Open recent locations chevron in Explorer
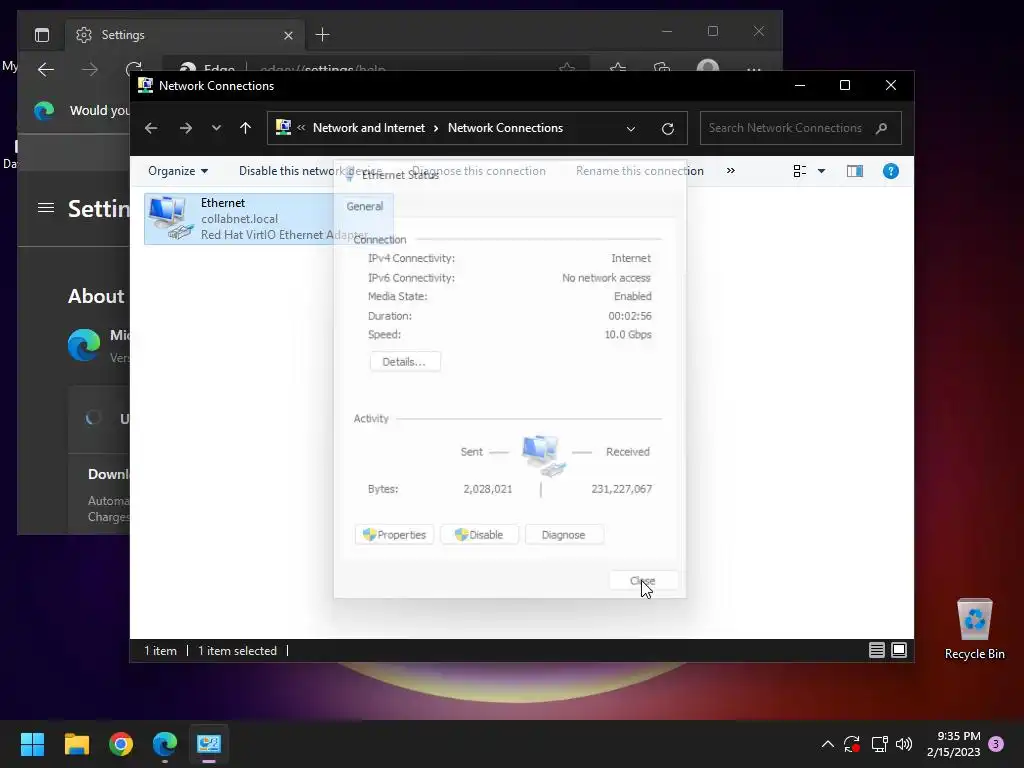The height and width of the screenshot is (768, 1024). [216, 128]
